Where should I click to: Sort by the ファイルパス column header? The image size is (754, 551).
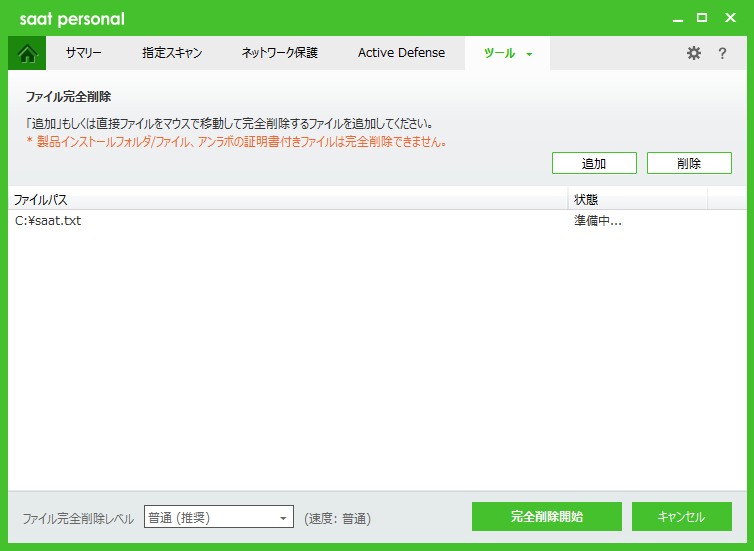288,200
